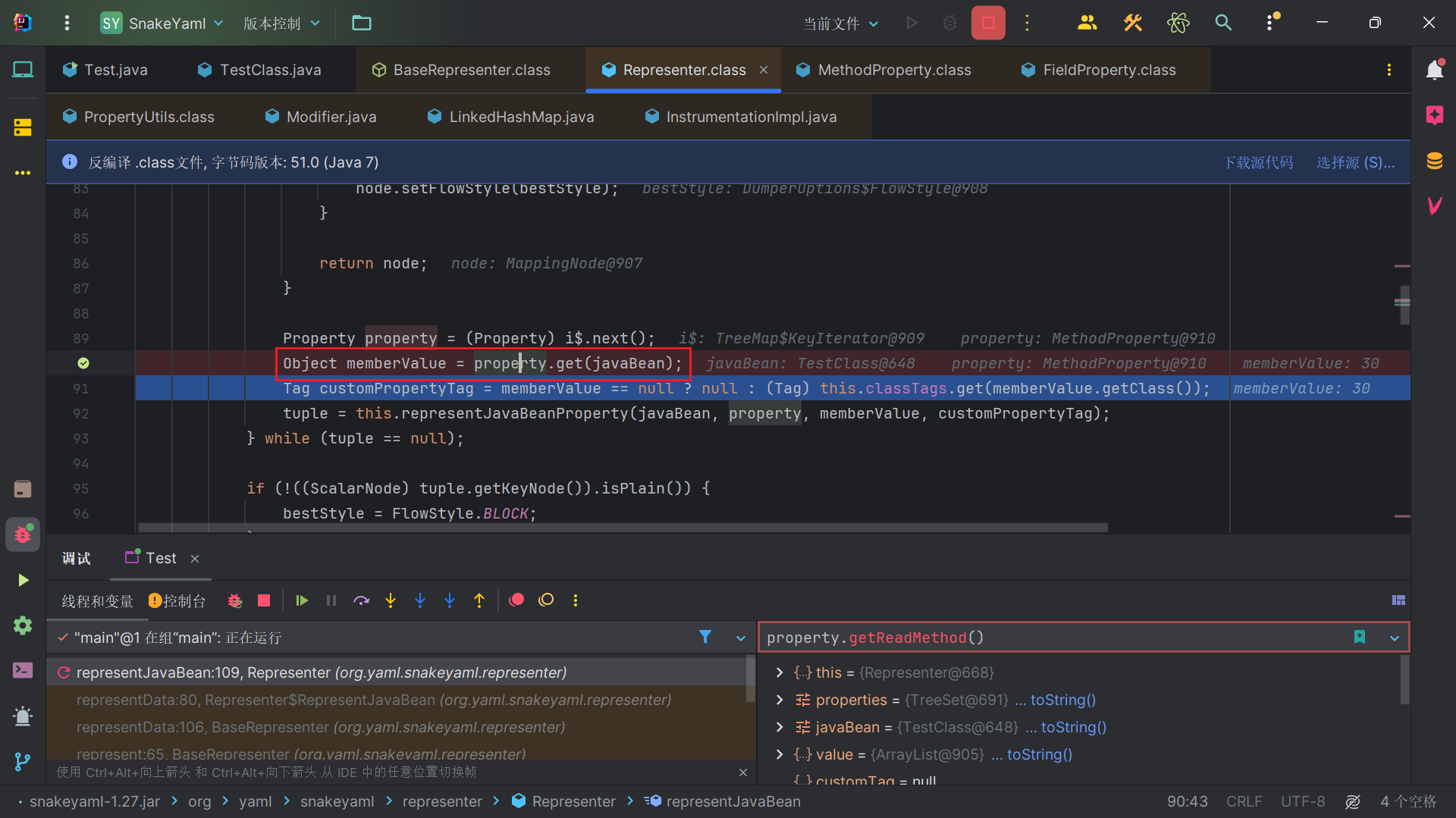Image resolution: width=1456 pixels, height=818 pixels.
Task: Open Modifier.java tab
Action: pos(321,117)
